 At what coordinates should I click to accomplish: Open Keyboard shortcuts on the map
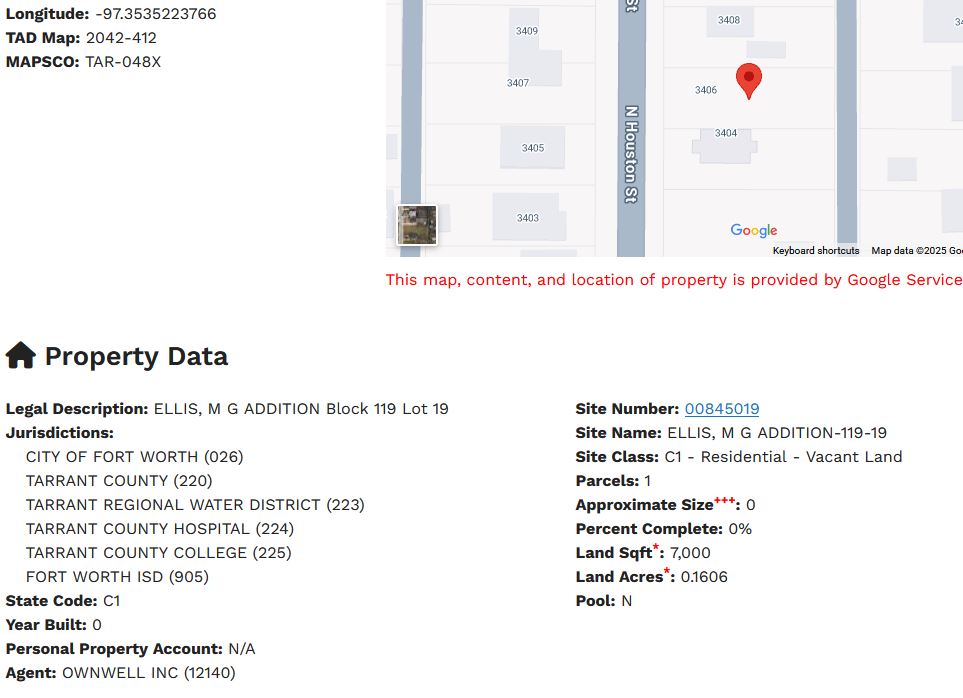point(815,251)
